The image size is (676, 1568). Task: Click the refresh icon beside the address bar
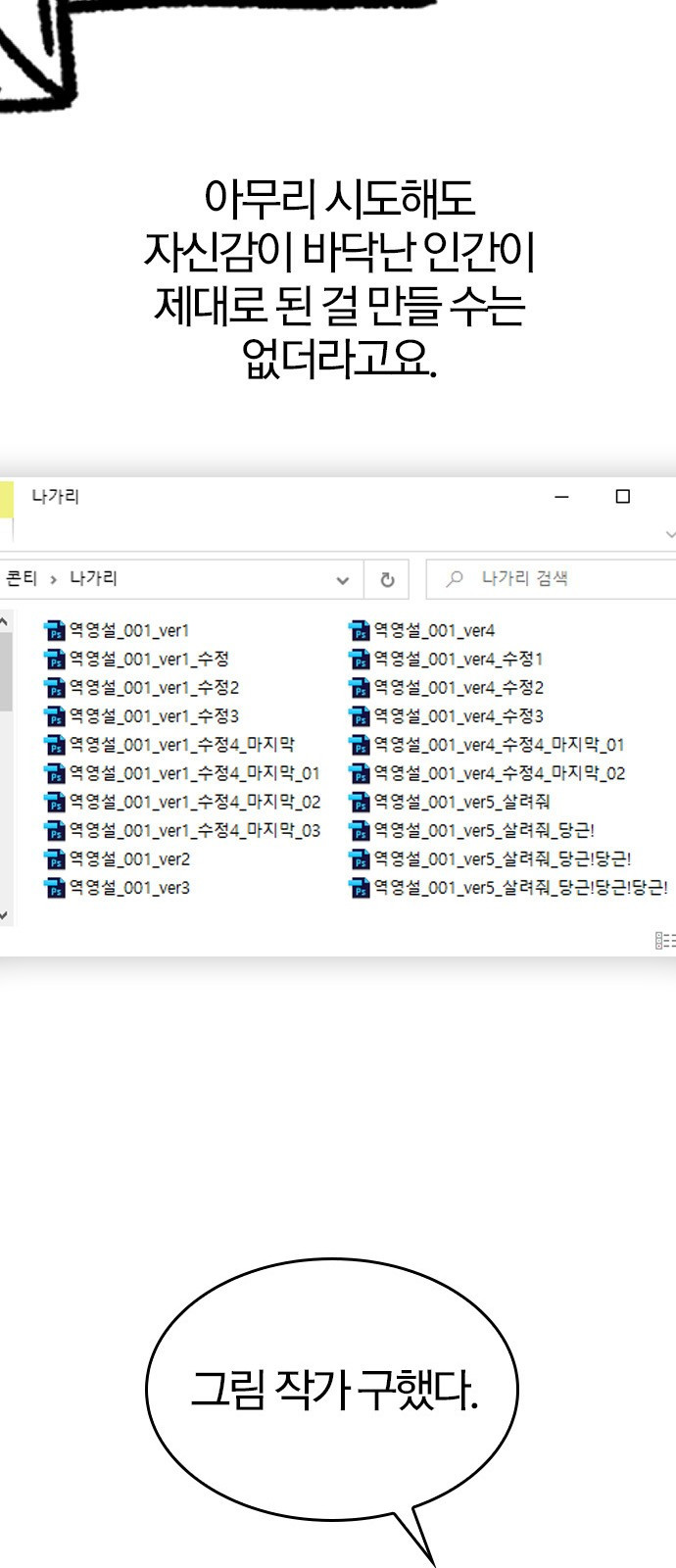point(387,579)
